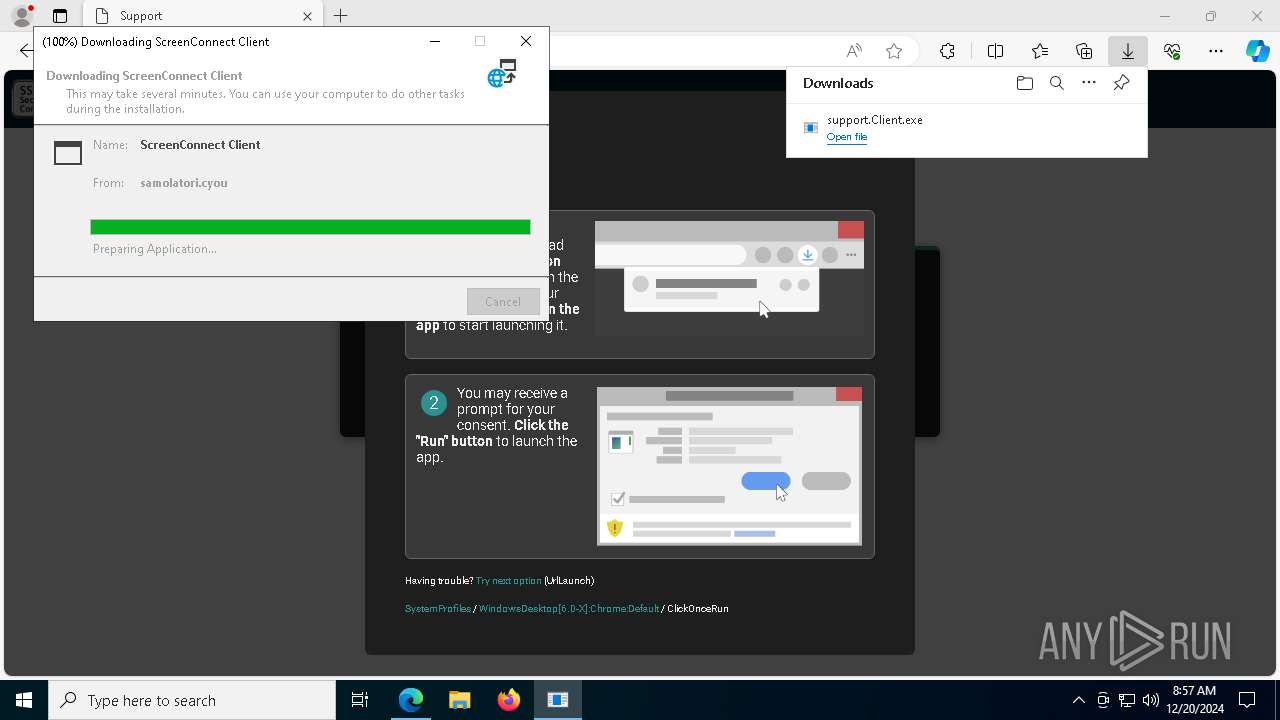
Task: Open a new tab with plus button
Action: [341, 16]
